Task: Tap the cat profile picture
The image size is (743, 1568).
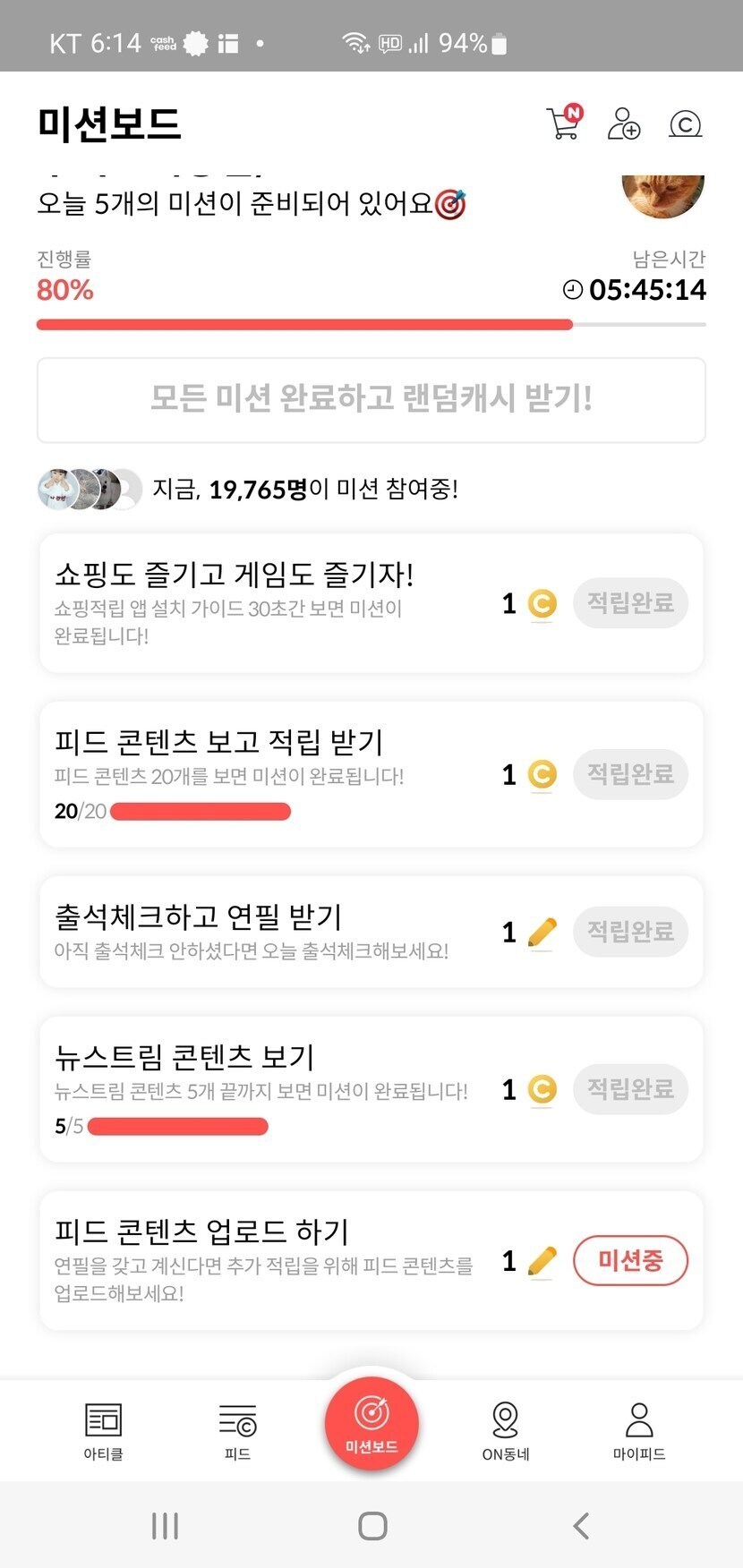Action: coord(662,194)
